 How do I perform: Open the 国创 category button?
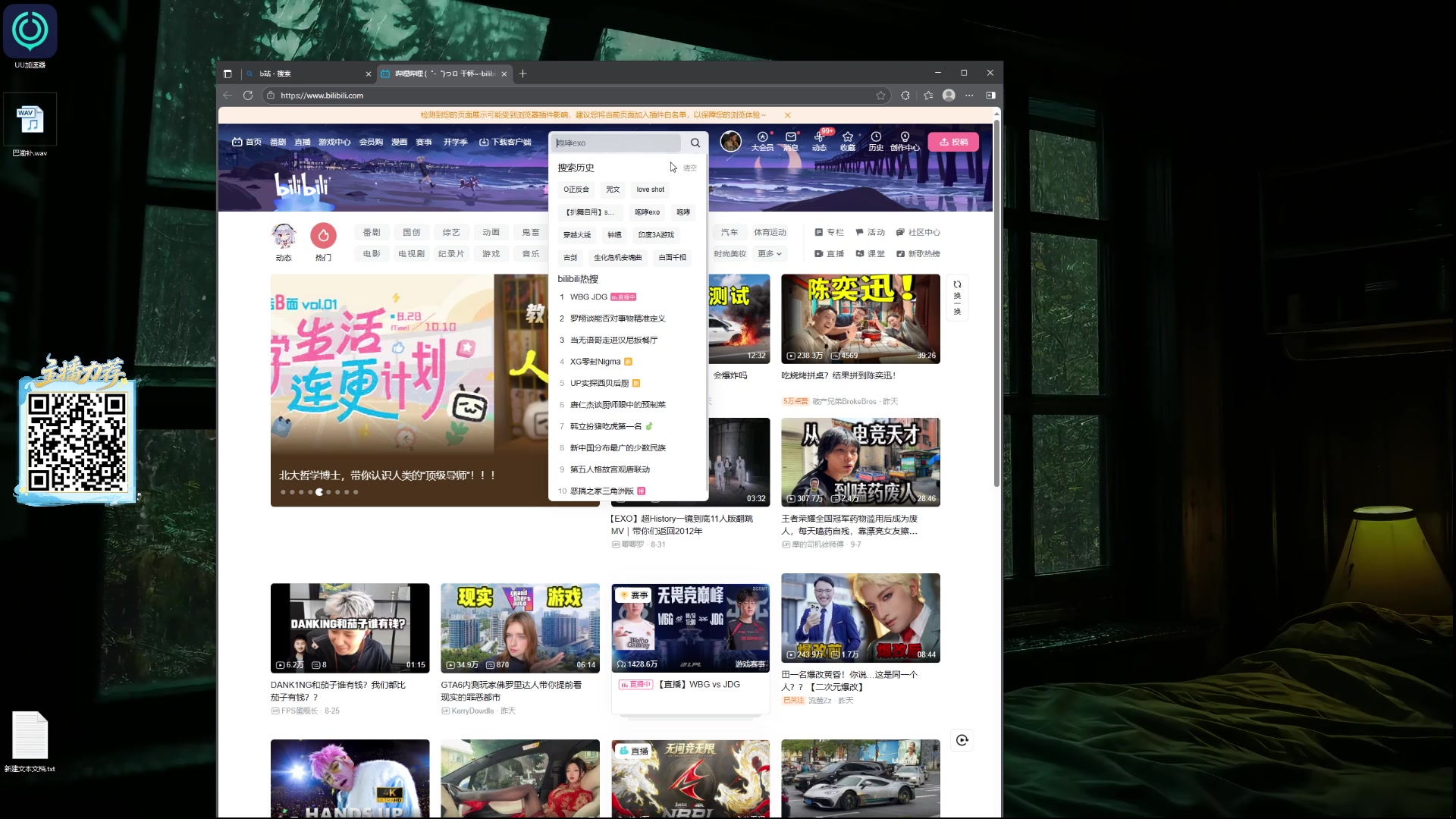point(411,232)
